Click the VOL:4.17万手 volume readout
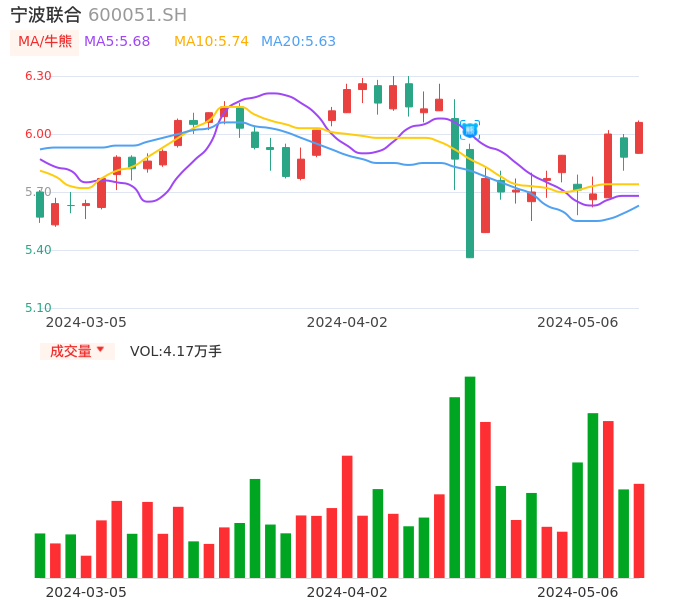The image size is (686, 606). coord(175,351)
